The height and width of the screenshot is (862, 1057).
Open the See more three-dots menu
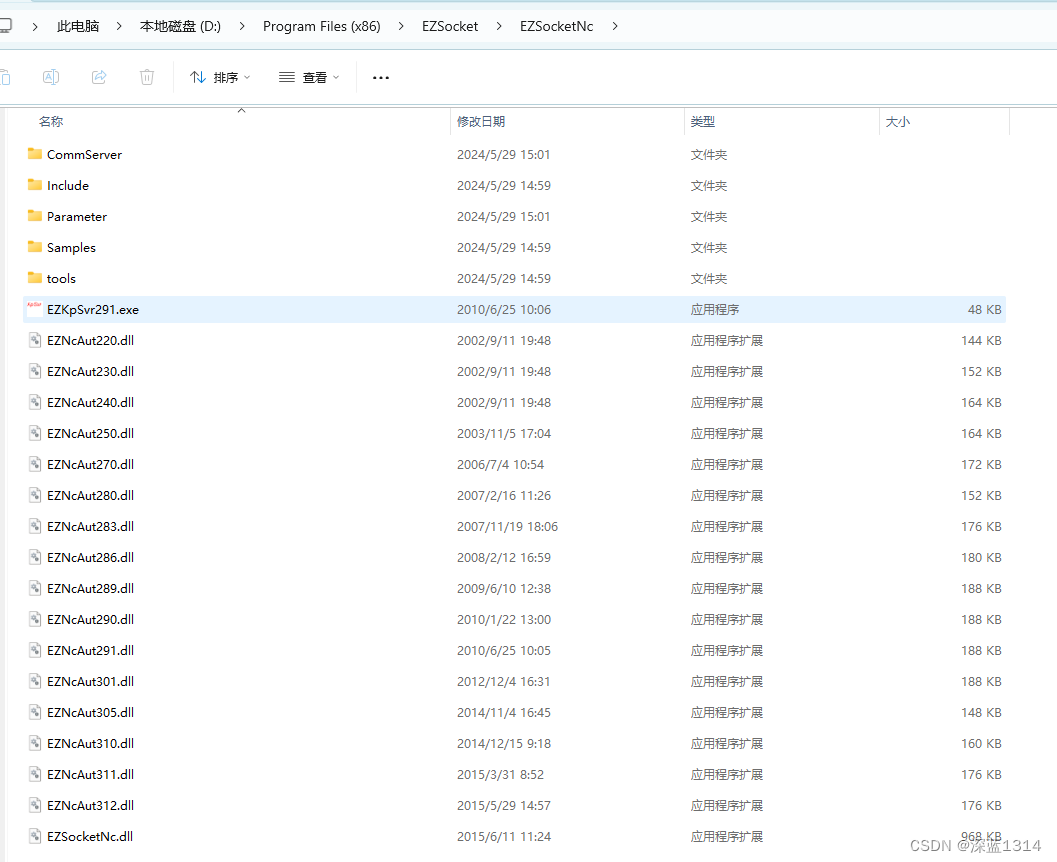tap(381, 78)
